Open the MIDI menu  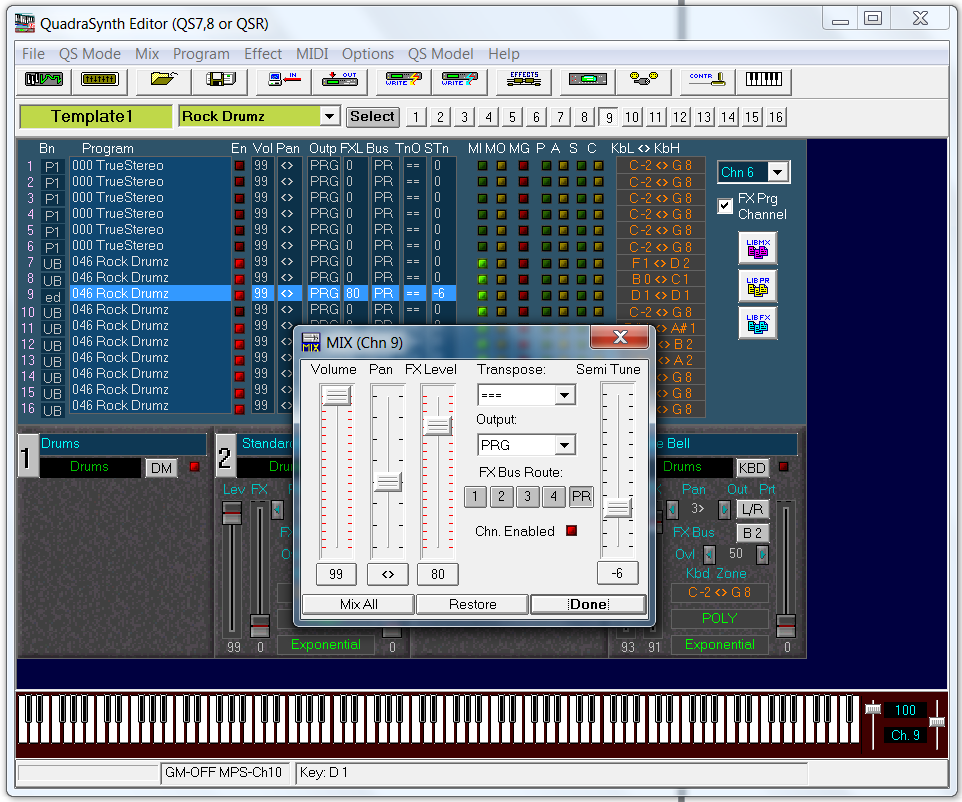click(x=311, y=54)
